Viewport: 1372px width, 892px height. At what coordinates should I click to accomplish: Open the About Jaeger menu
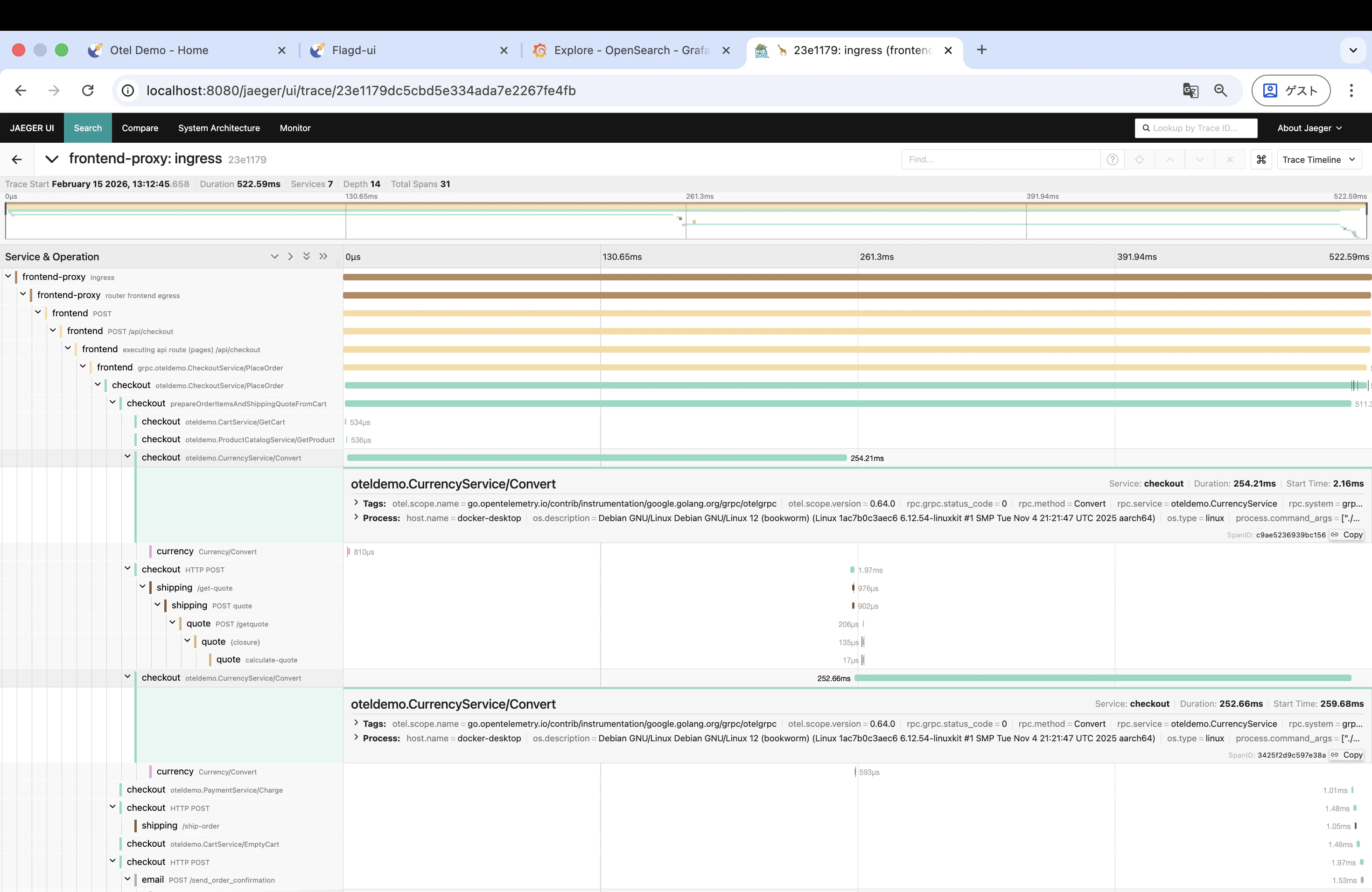[1309, 128]
